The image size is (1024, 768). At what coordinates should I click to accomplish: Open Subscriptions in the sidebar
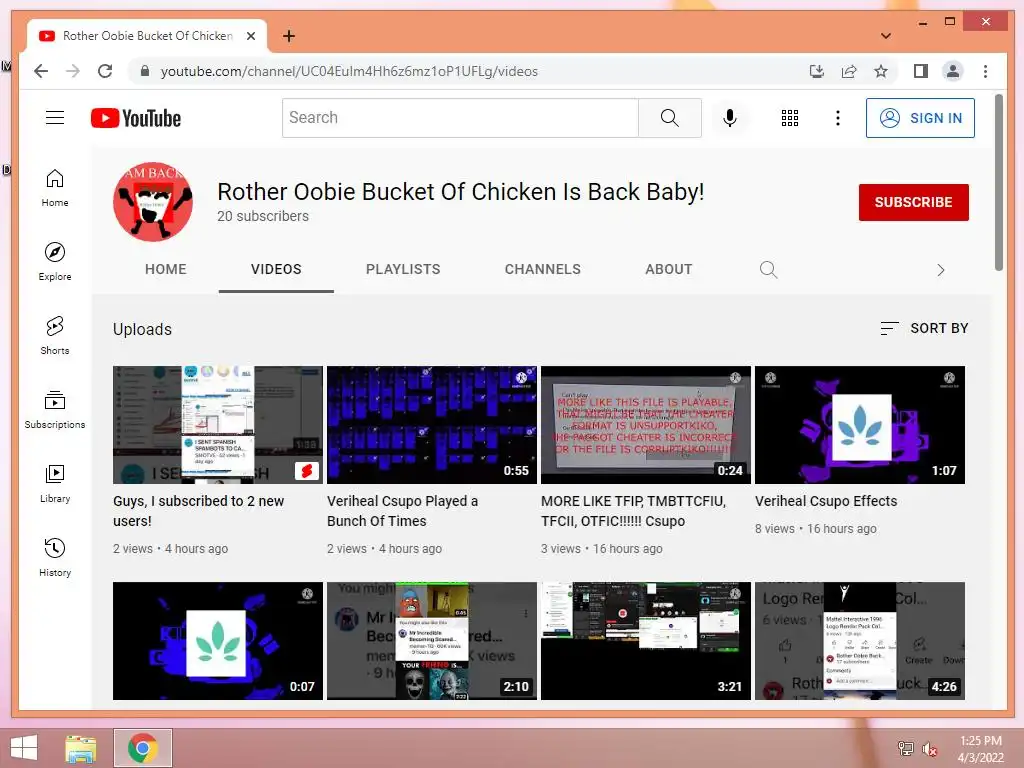[x=55, y=409]
